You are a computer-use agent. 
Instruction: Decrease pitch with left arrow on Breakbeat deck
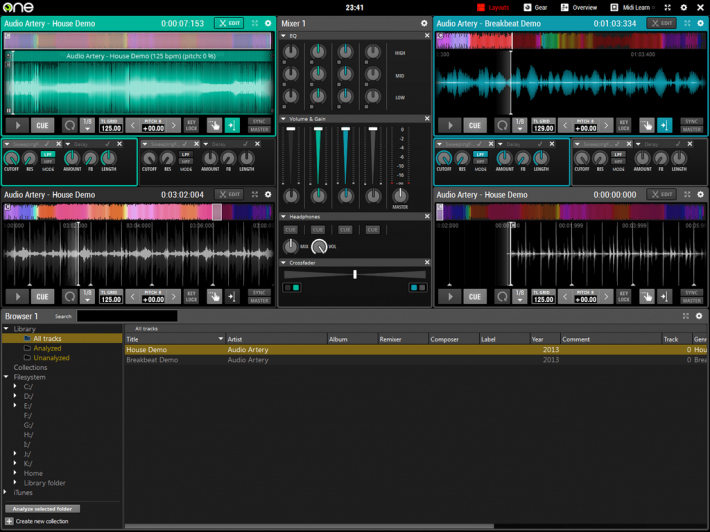click(565, 125)
